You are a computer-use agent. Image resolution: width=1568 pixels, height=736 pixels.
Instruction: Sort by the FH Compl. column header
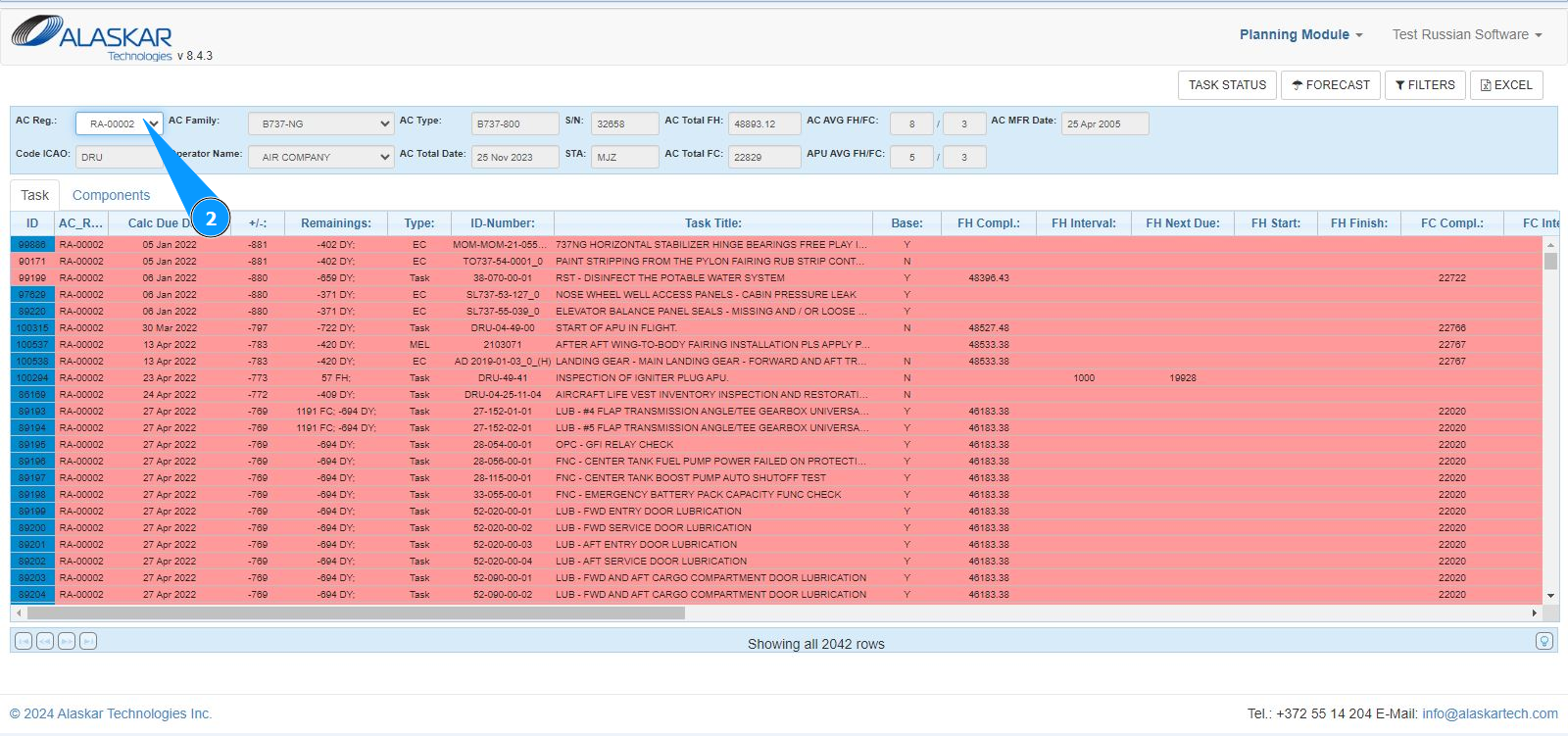[989, 223]
